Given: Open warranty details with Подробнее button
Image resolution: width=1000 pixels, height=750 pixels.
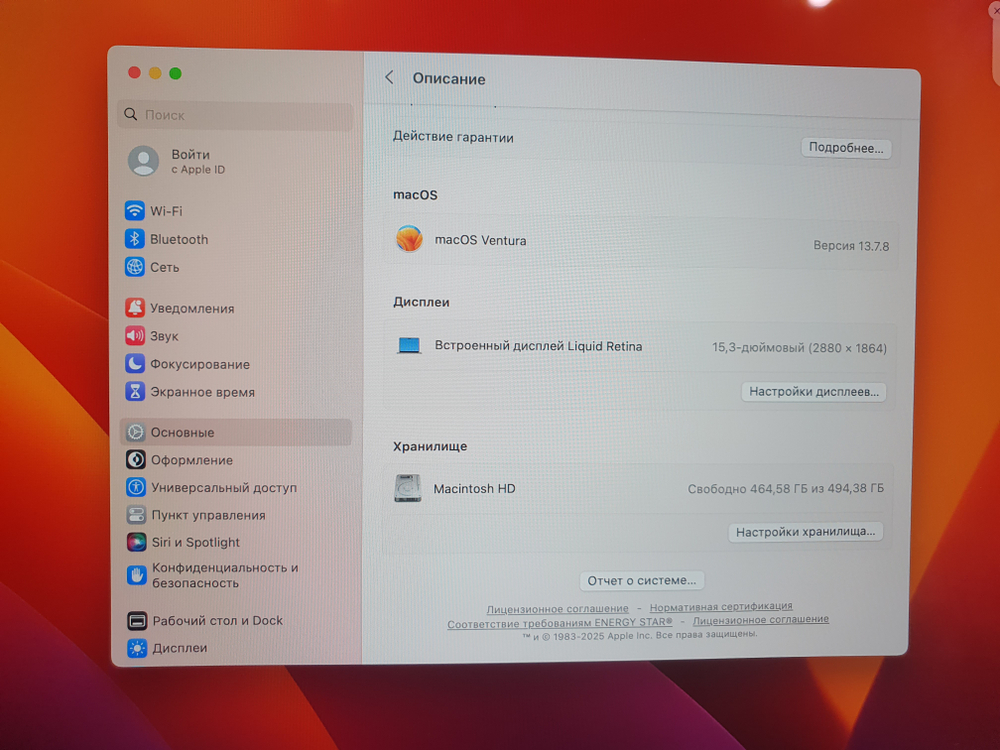Looking at the screenshot, I should [x=846, y=148].
